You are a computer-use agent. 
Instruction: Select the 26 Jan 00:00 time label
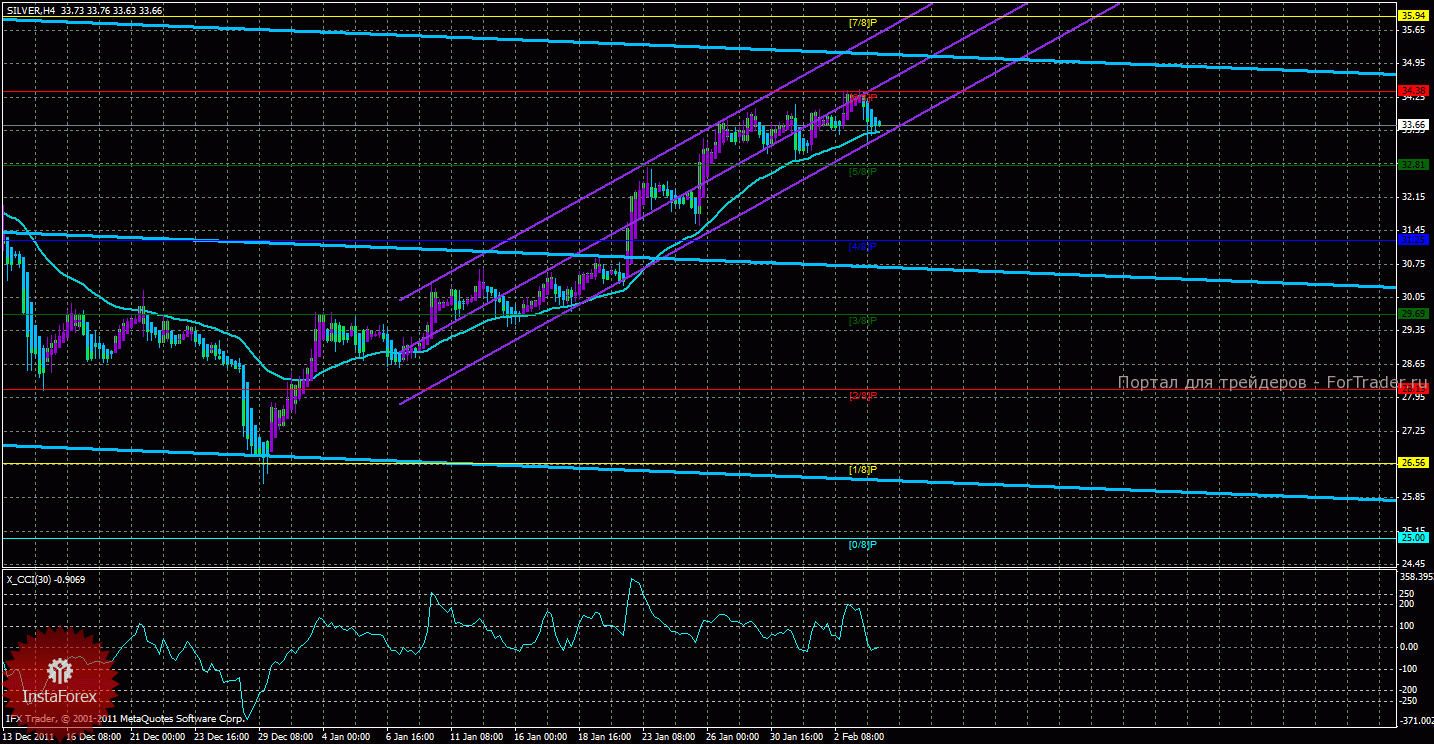732,737
